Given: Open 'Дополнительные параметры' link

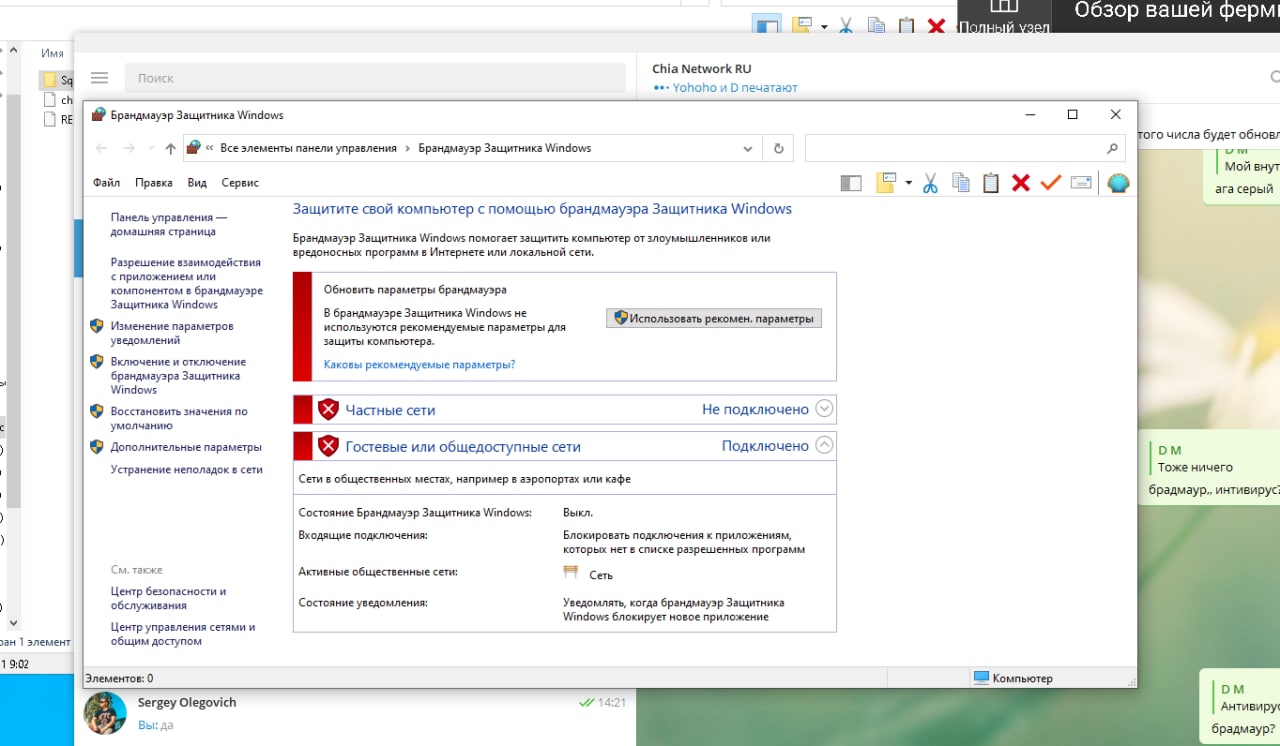Looking at the screenshot, I should click(186, 447).
